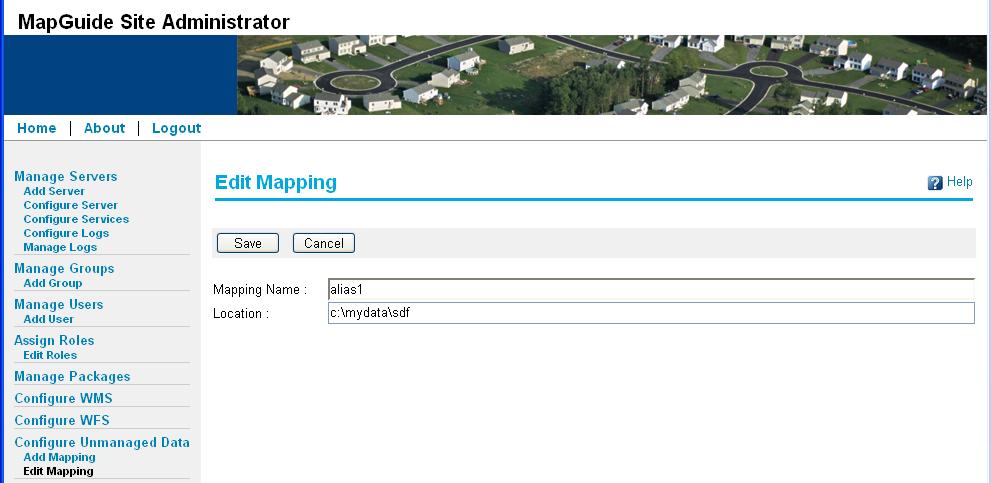Open the About page
This screenshot has width=991, height=483.
tap(104, 128)
